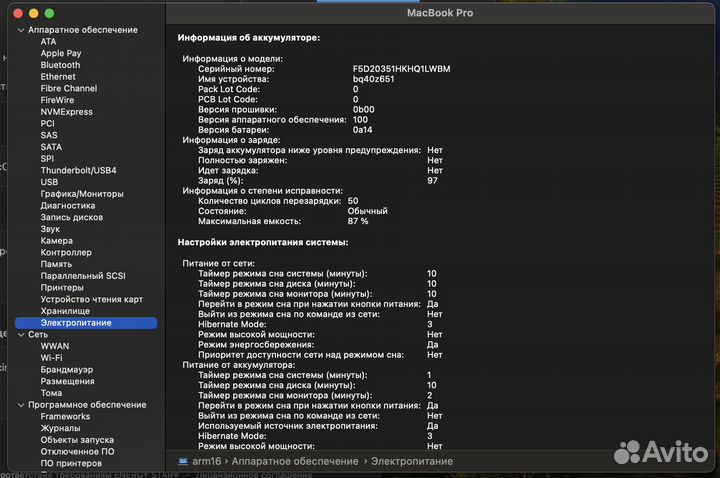The width and height of the screenshot is (720, 478).
Task: Select Принтеры entry
Action: (x=62, y=287)
